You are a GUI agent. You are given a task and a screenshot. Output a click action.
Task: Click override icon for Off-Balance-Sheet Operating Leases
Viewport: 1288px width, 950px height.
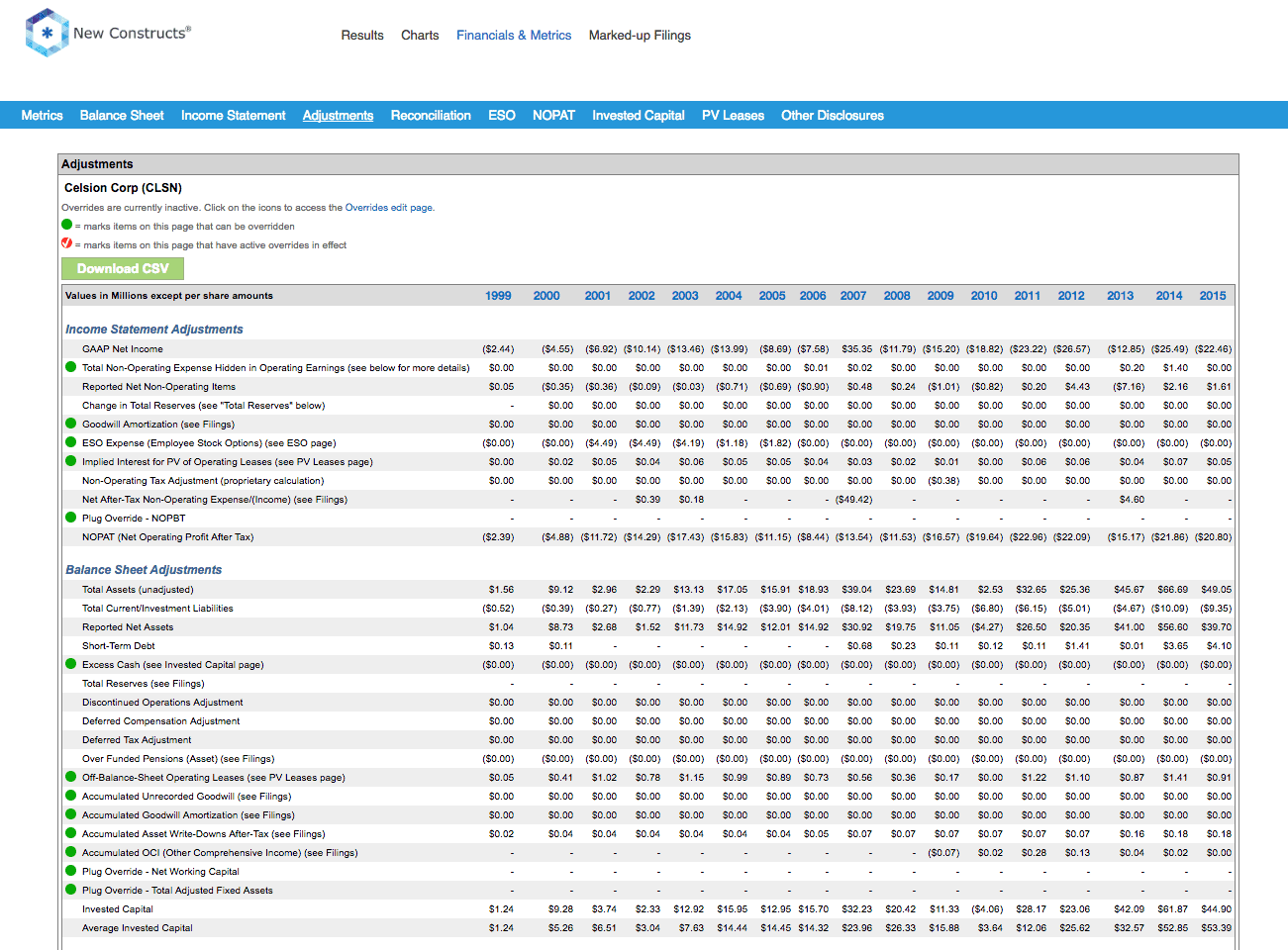(70, 777)
